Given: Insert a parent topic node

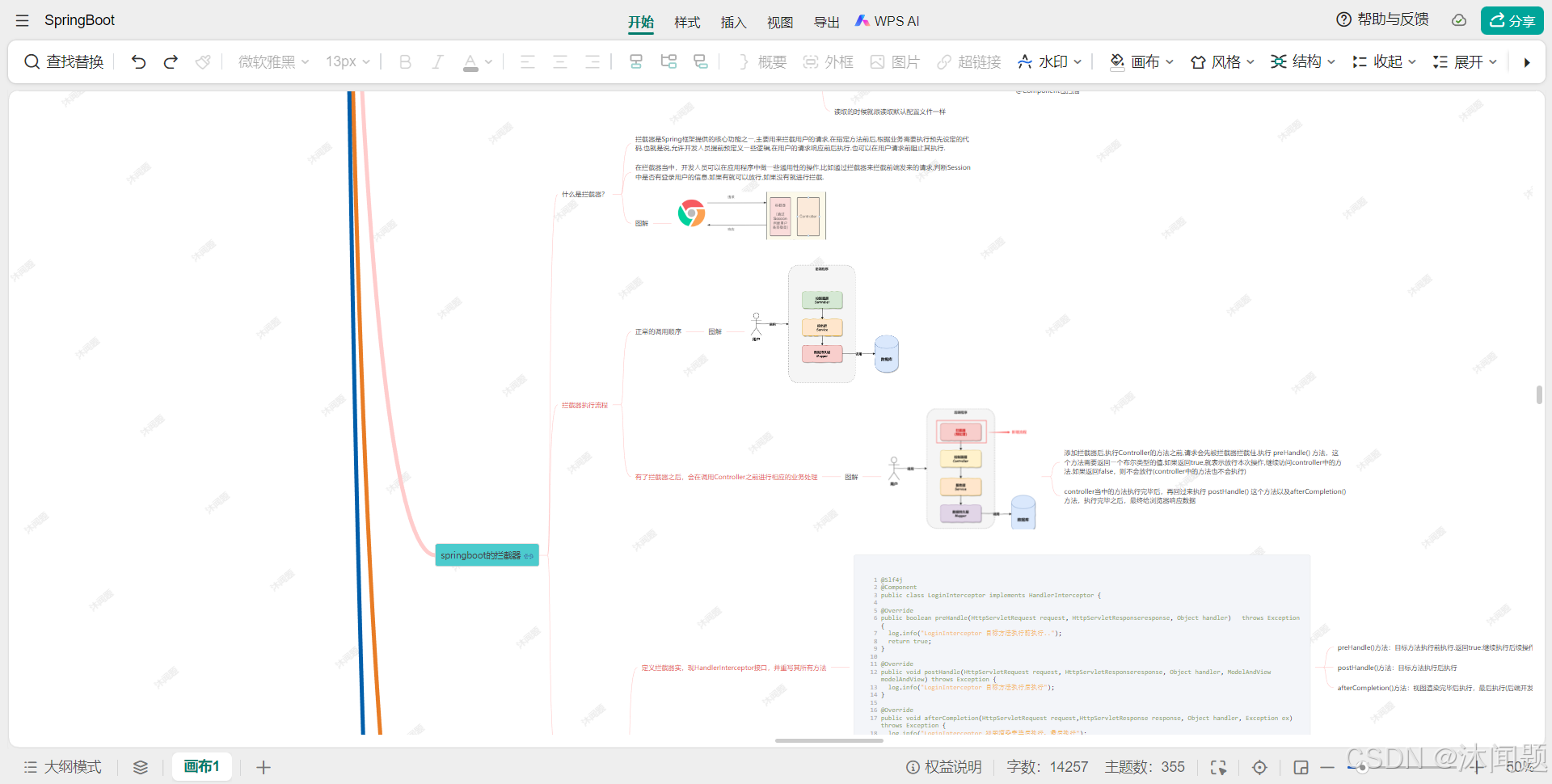Looking at the screenshot, I should pos(701,61).
